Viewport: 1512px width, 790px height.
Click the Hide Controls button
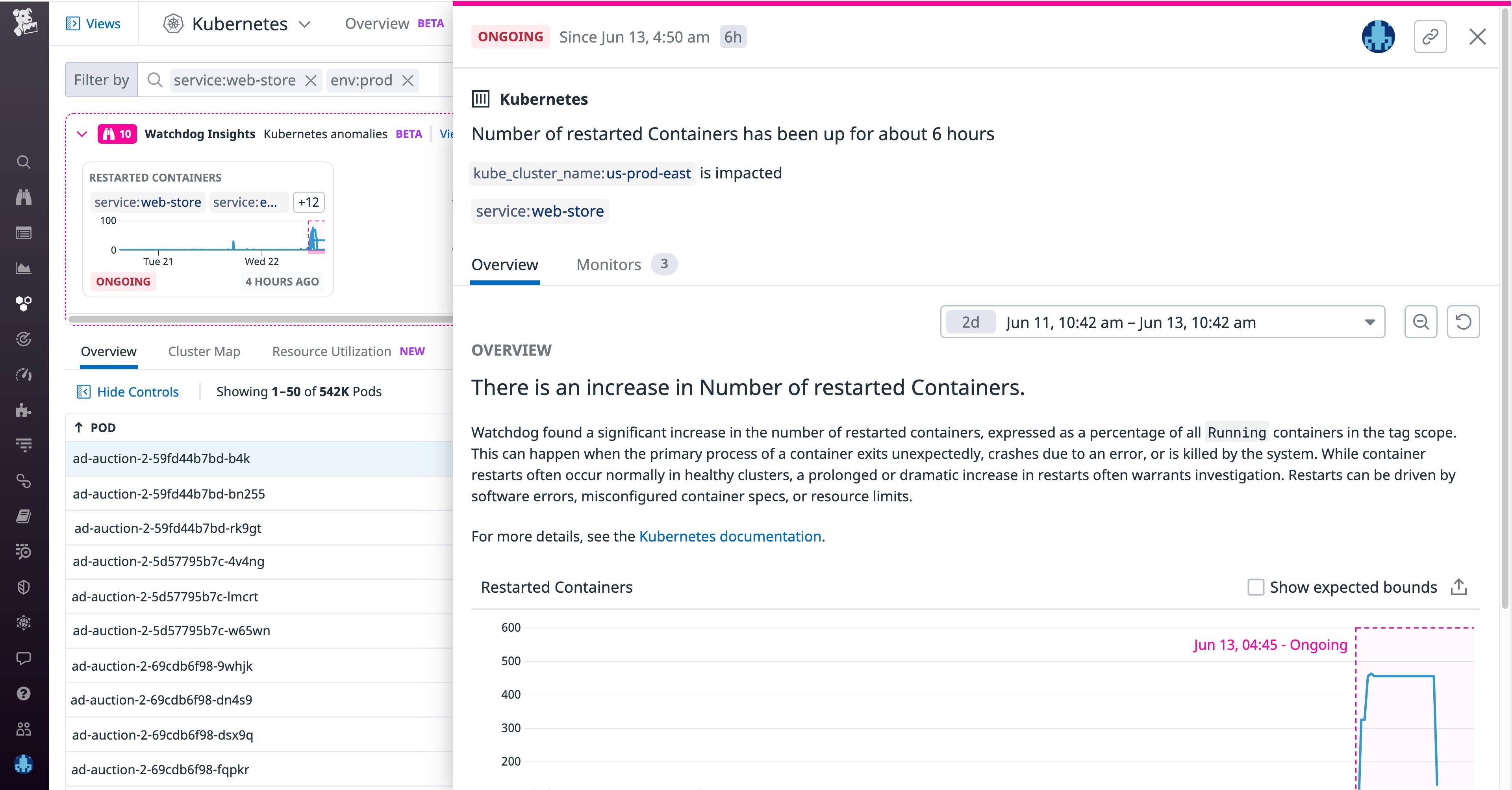pyautogui.click(x=128, y=391)
